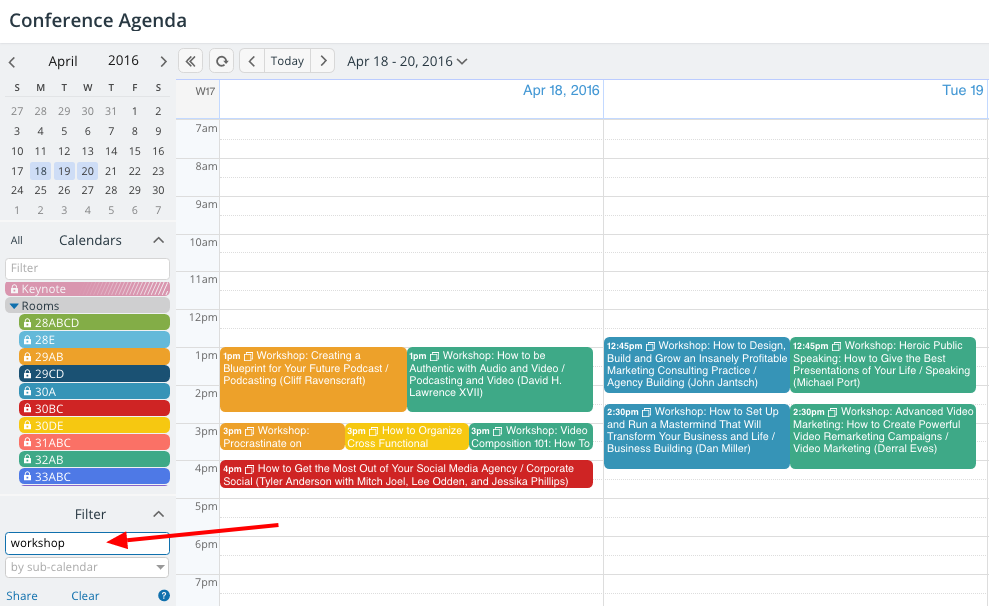
Task: Toggle the 31ABC room calendar
Action: click(95, 442)
